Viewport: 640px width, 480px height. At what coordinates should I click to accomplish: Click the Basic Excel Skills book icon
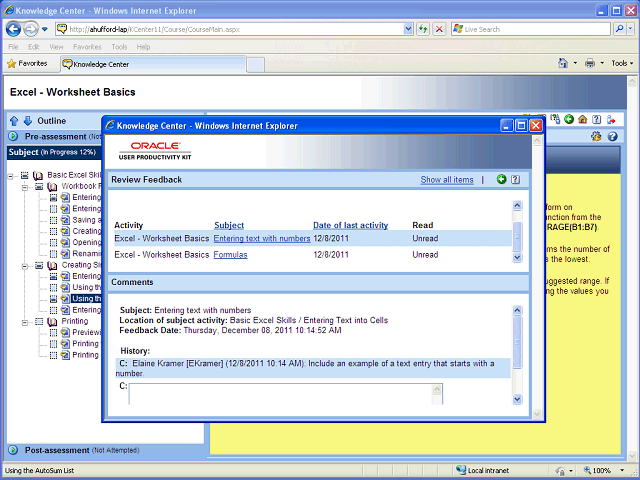click(x=38, y=176)
